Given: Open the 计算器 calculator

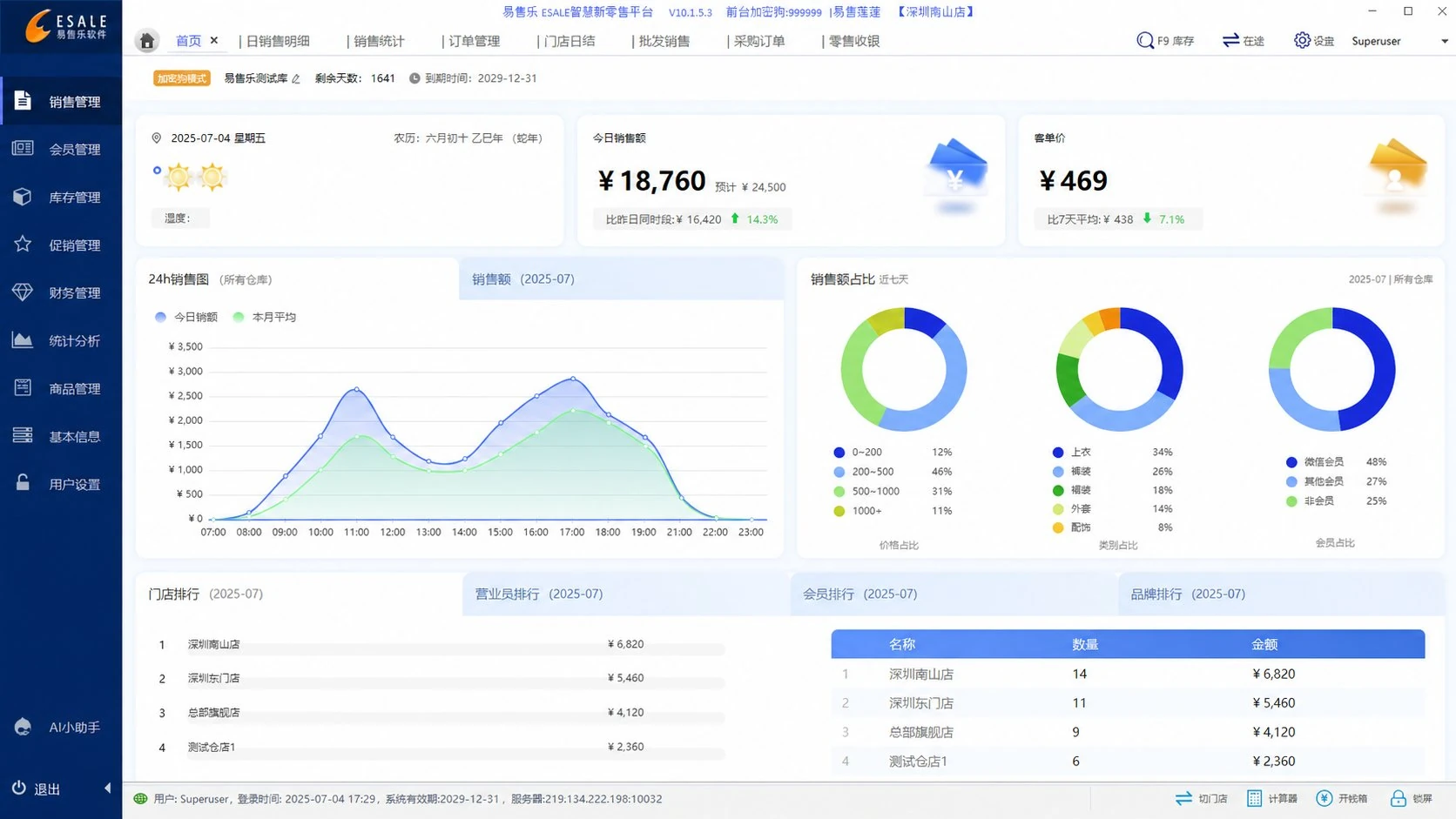Looking at the screenshot, I should tap(1272, 798).
